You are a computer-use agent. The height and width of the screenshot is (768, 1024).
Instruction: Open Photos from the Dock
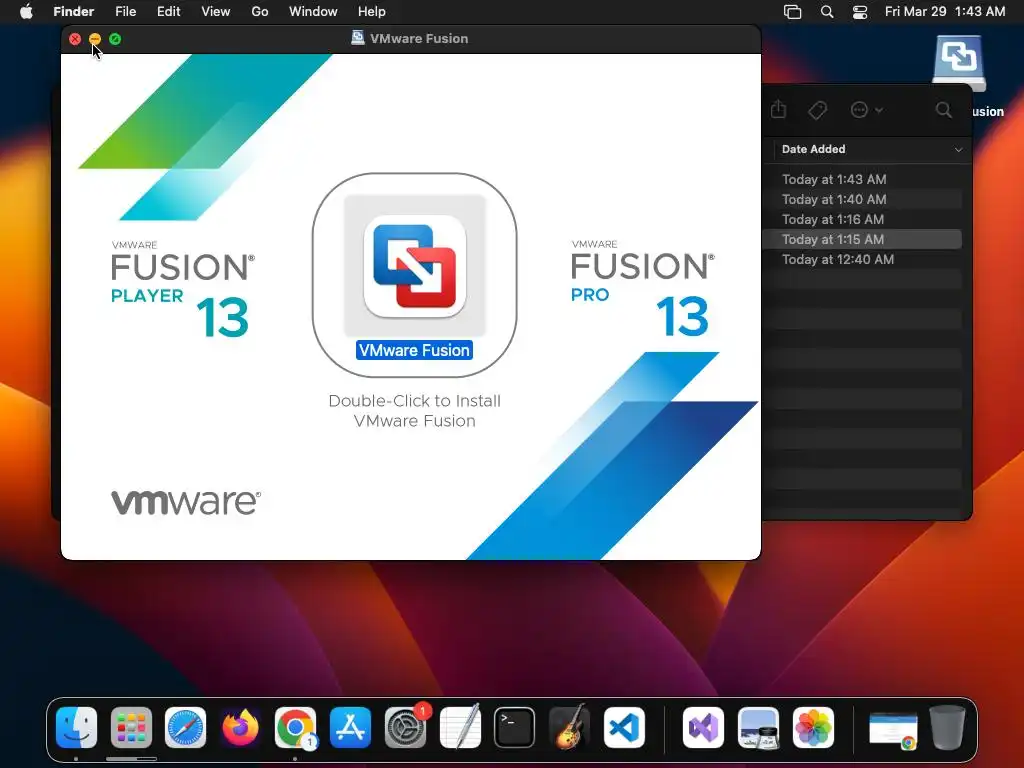point(813,727)
